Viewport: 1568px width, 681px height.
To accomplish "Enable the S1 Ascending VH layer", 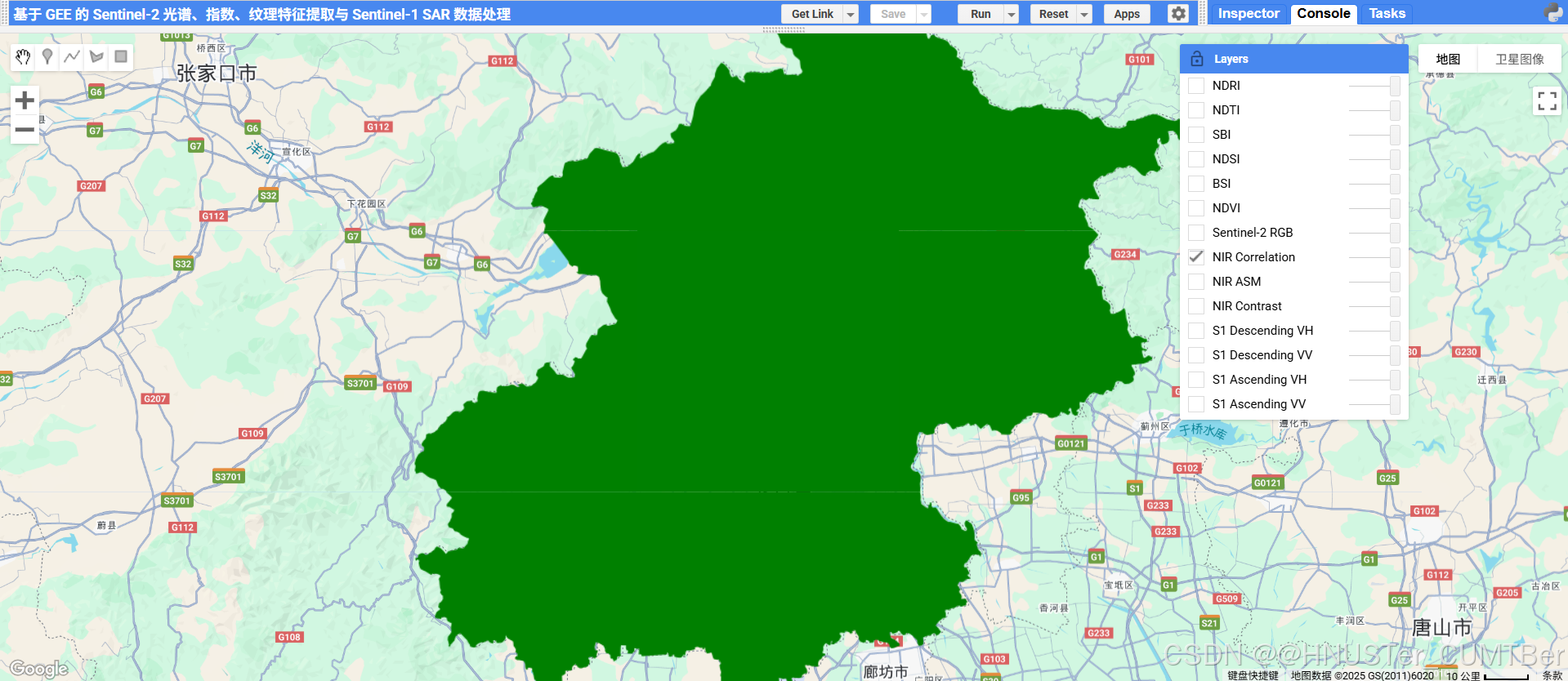I will [x=1196, y=380].
